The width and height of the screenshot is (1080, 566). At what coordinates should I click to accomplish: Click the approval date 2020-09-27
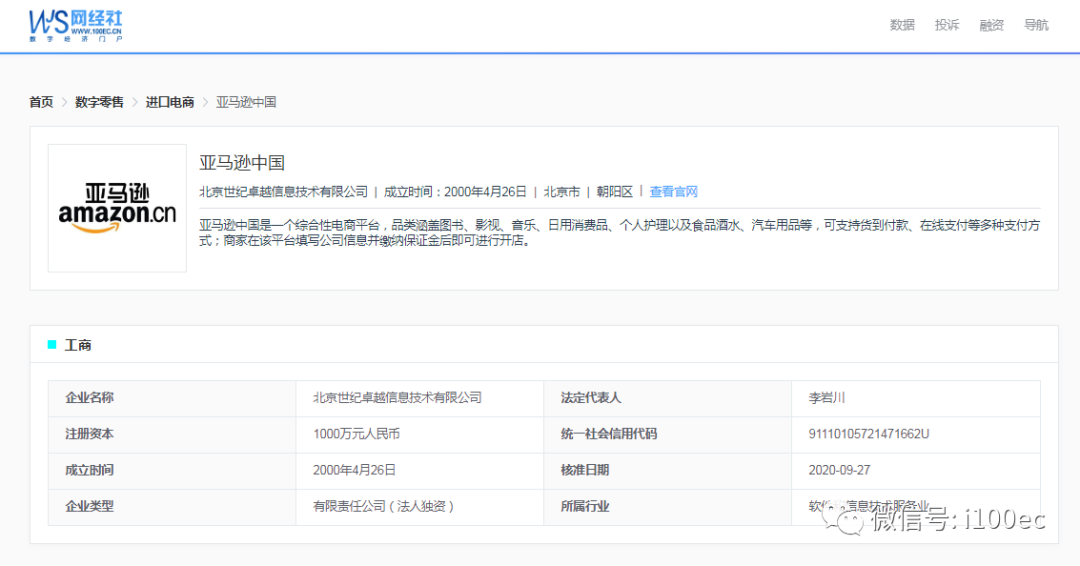[839, 470]
